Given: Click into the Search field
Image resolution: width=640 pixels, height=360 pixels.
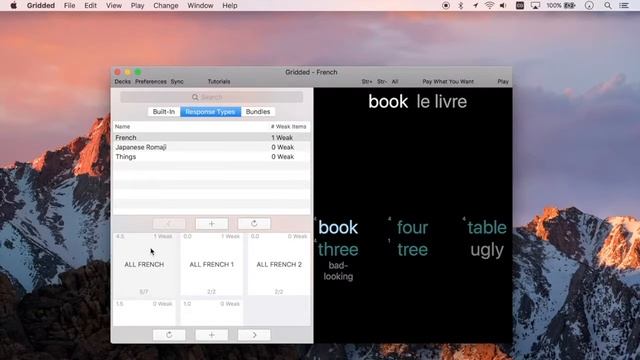Looking at the screenshot, I should tap(211, 97).
